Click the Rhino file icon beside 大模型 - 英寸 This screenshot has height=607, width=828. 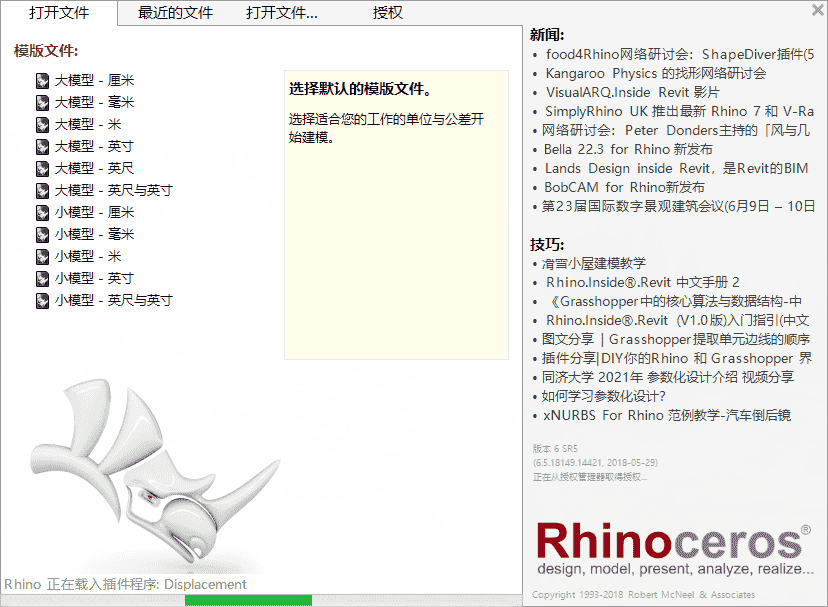tap(41, 145)
